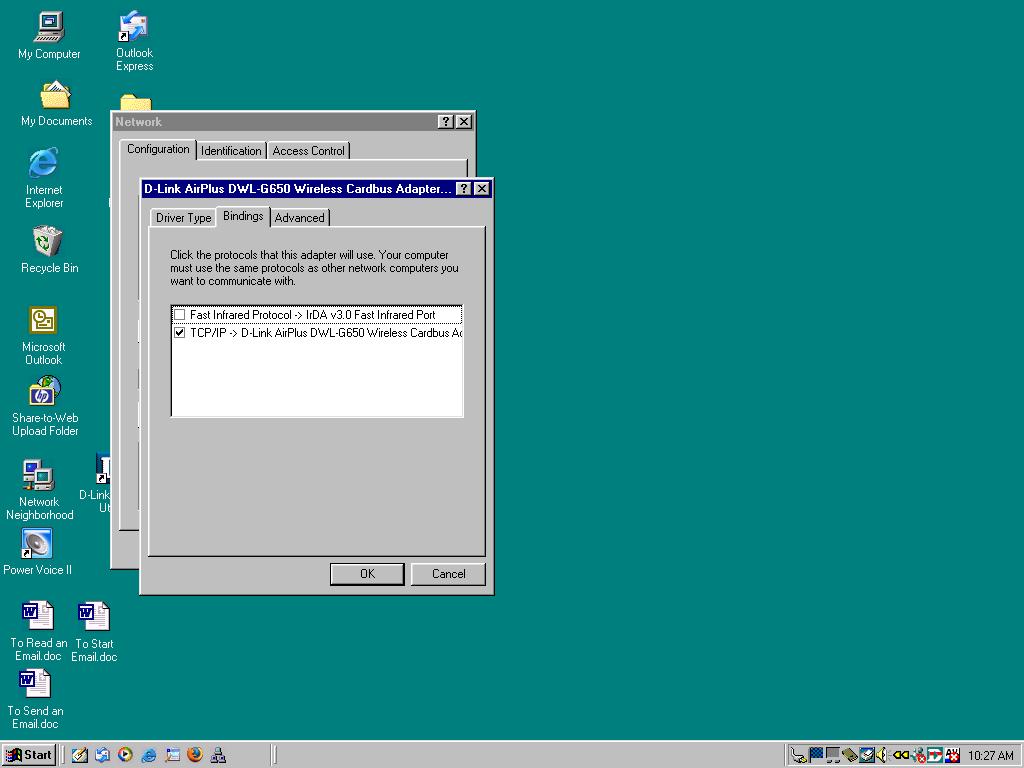The image size is (1024, 768).
Task: Click help button on D-Link dialog title bar
Action: [463, 189]
